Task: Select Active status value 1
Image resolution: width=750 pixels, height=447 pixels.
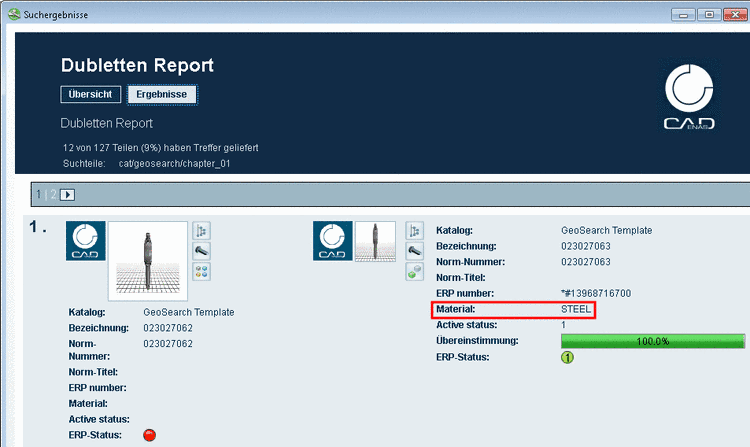Action: [563, 325]
